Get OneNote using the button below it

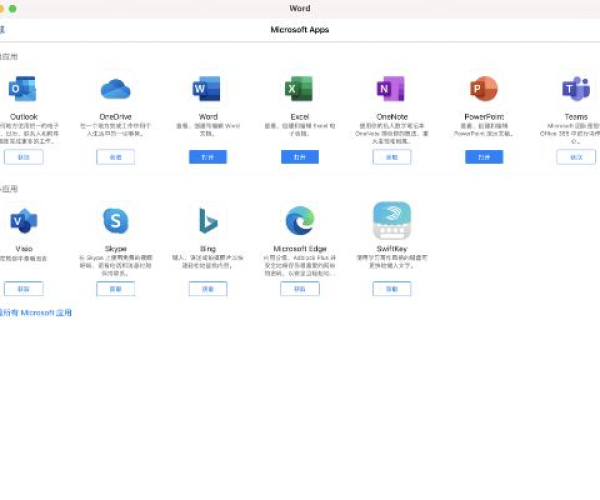392,157
